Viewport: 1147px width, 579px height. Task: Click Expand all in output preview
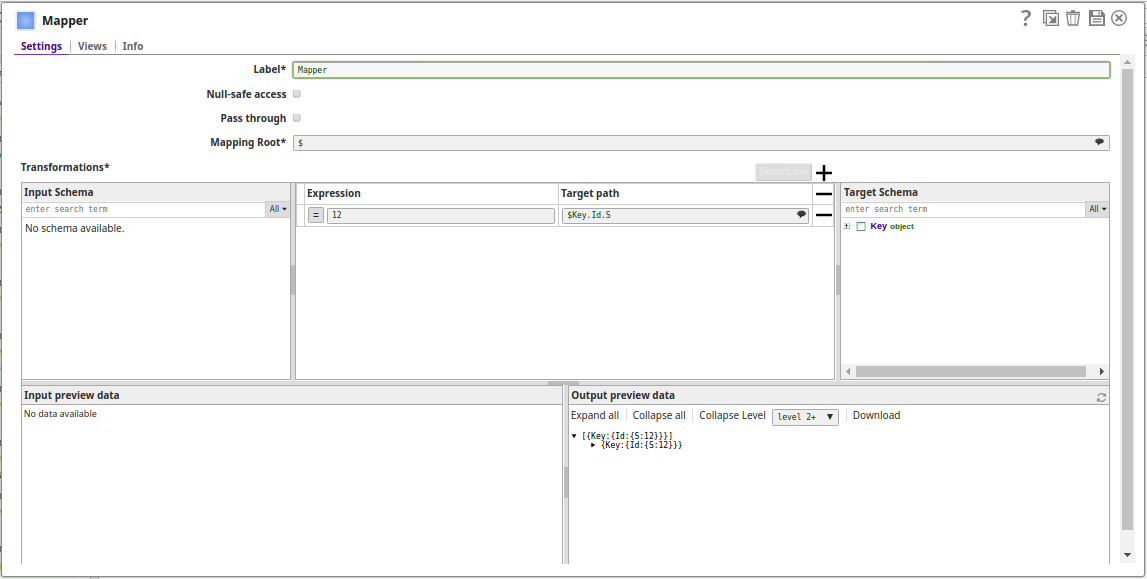click(595, 415)
